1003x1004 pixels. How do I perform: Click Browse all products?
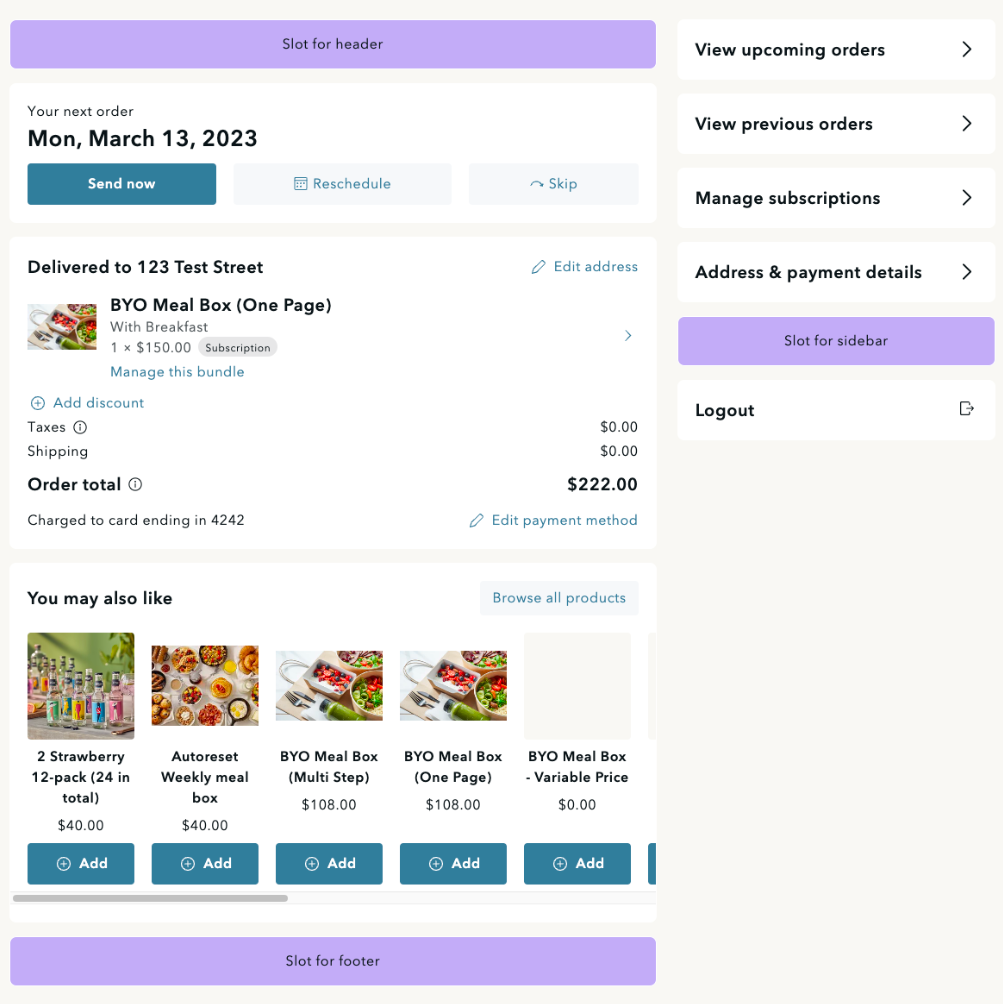pos(558,597)
